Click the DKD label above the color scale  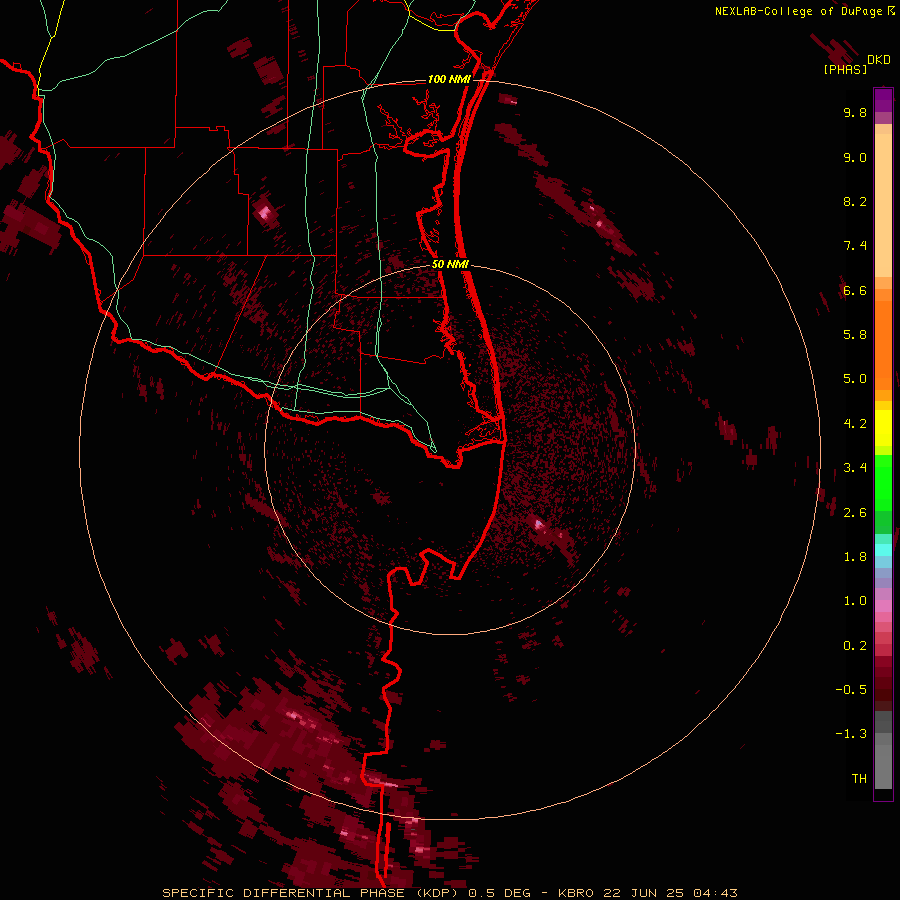click(x=878, y=60)
